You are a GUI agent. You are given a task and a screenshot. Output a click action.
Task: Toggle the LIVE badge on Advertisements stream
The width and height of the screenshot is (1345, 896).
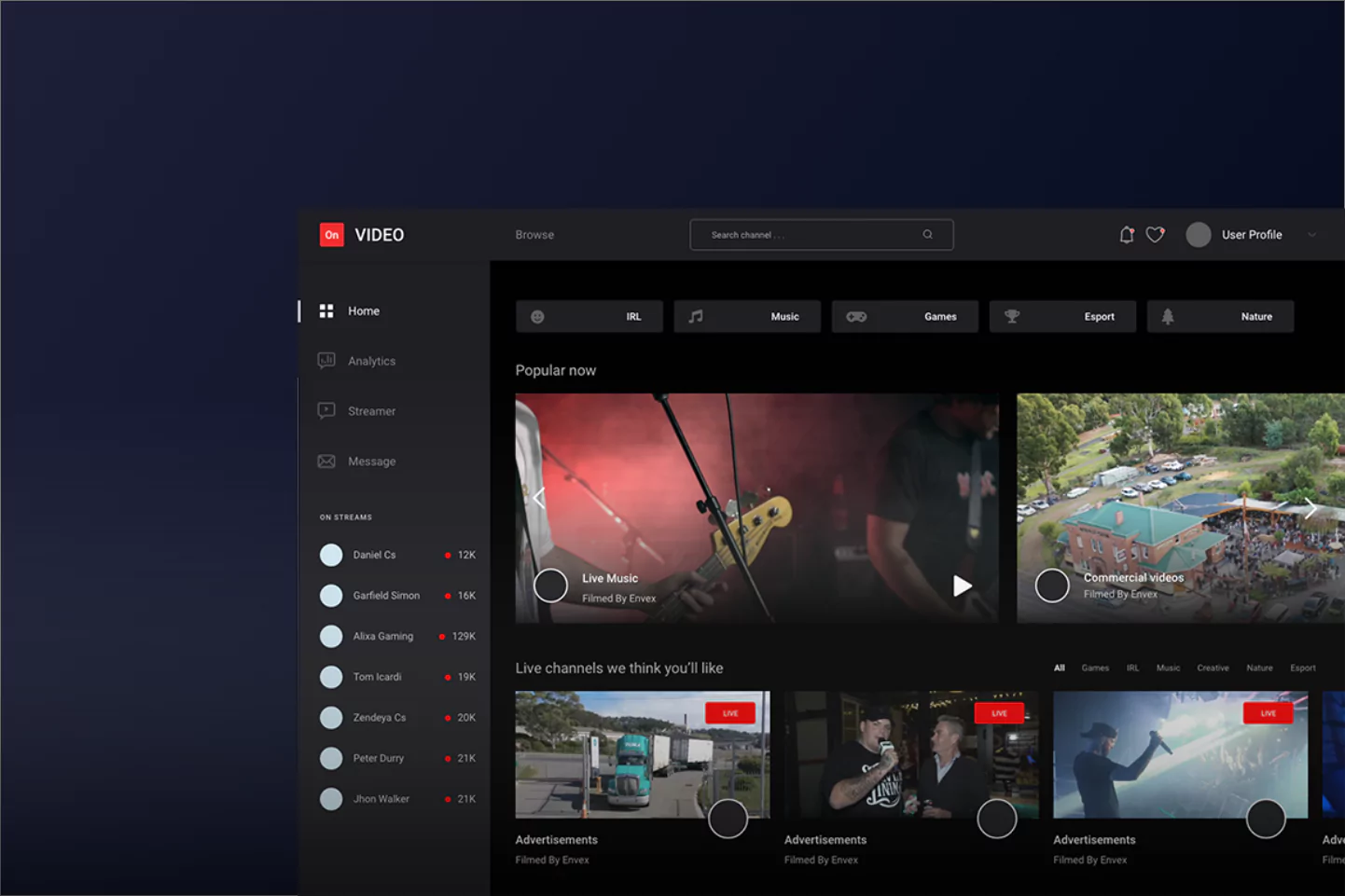point(731,712)
